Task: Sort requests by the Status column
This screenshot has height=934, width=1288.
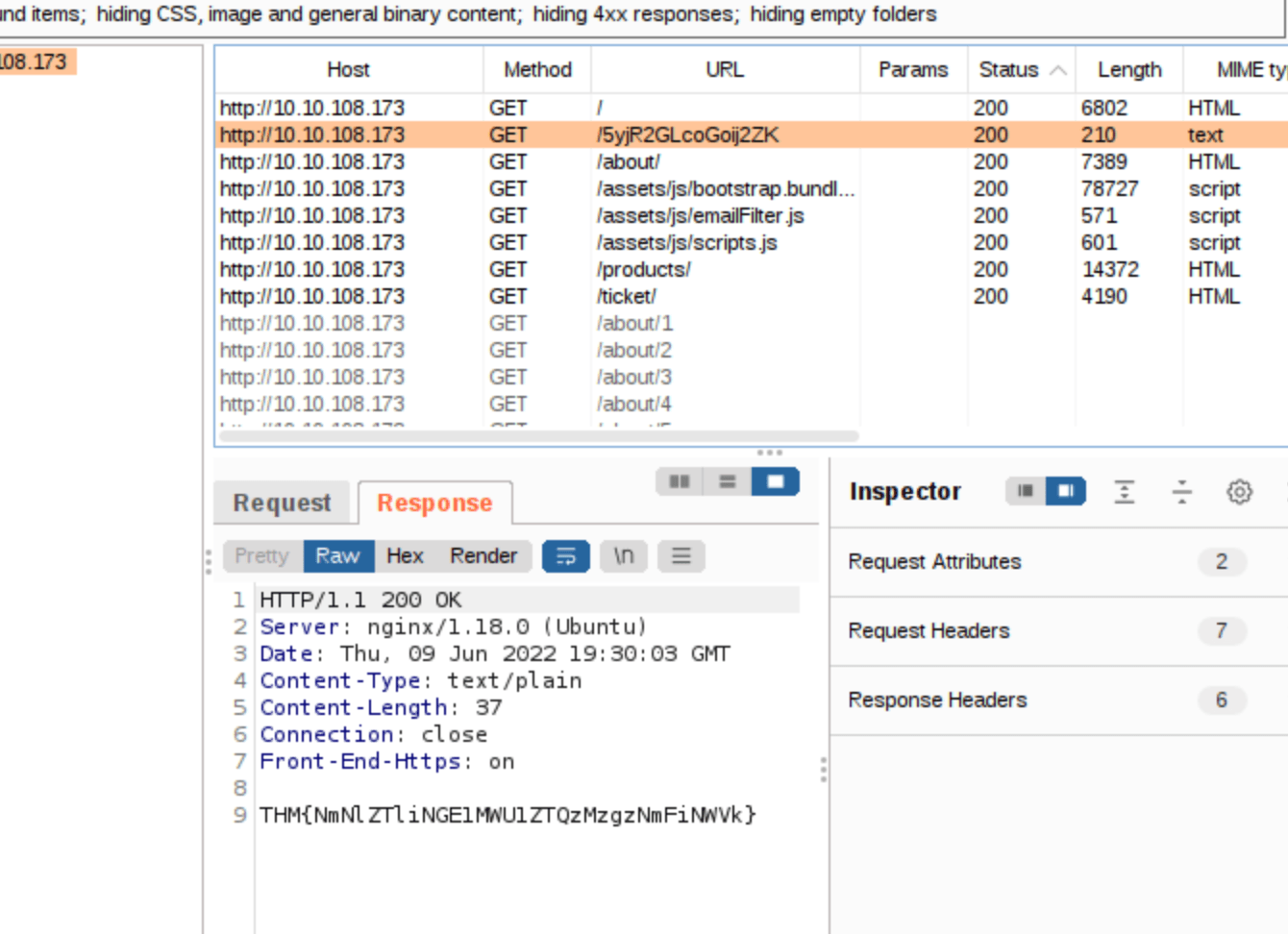Action: click(x=1008, y=68)
